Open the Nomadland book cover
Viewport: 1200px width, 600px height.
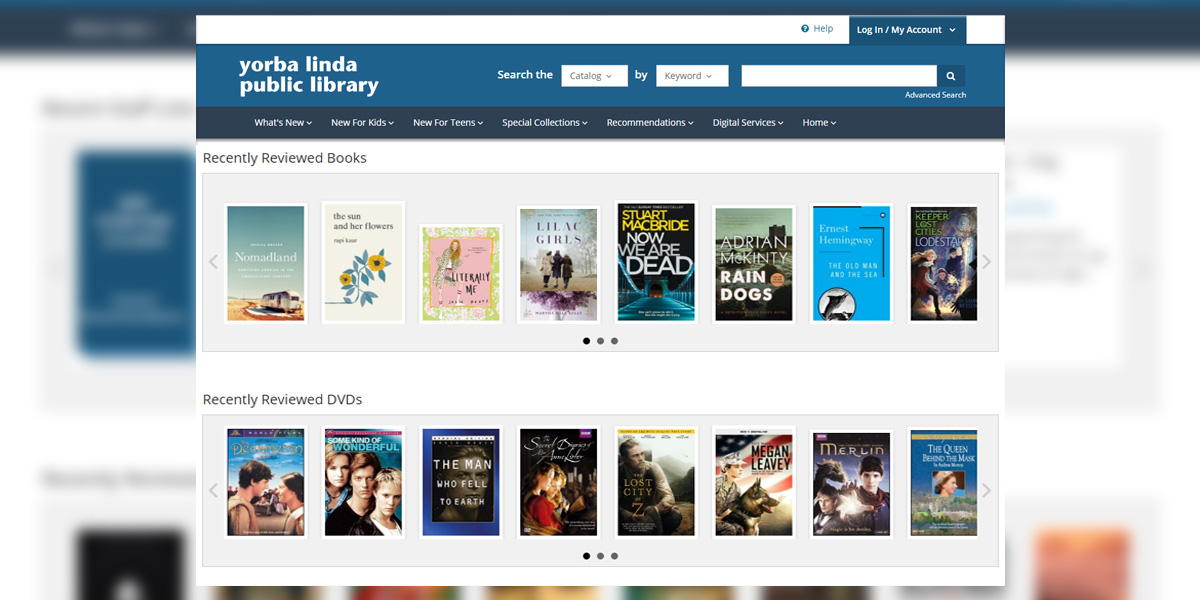tap(266, 264)
